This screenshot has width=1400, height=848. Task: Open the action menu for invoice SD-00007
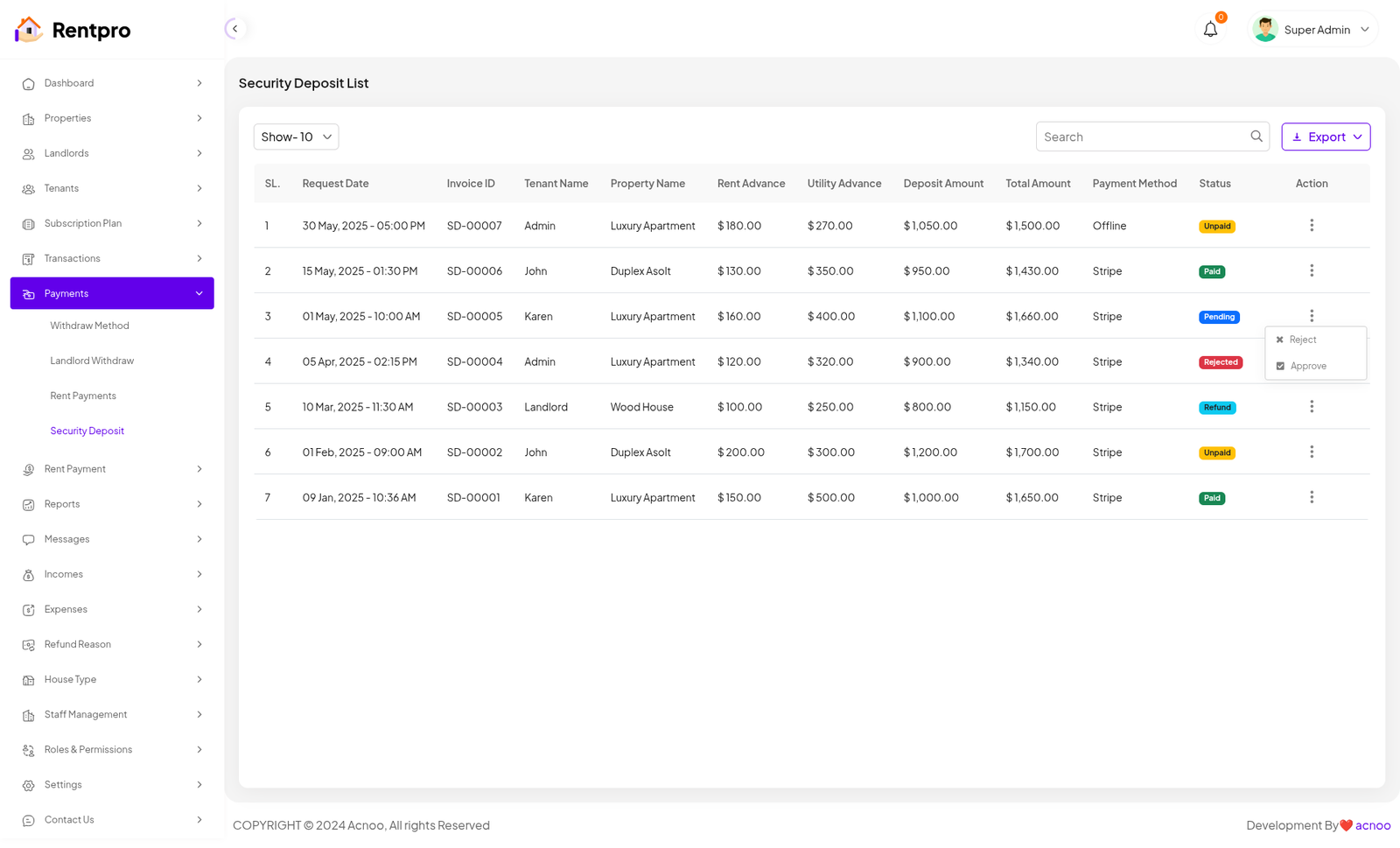[x=1311, y=226]
